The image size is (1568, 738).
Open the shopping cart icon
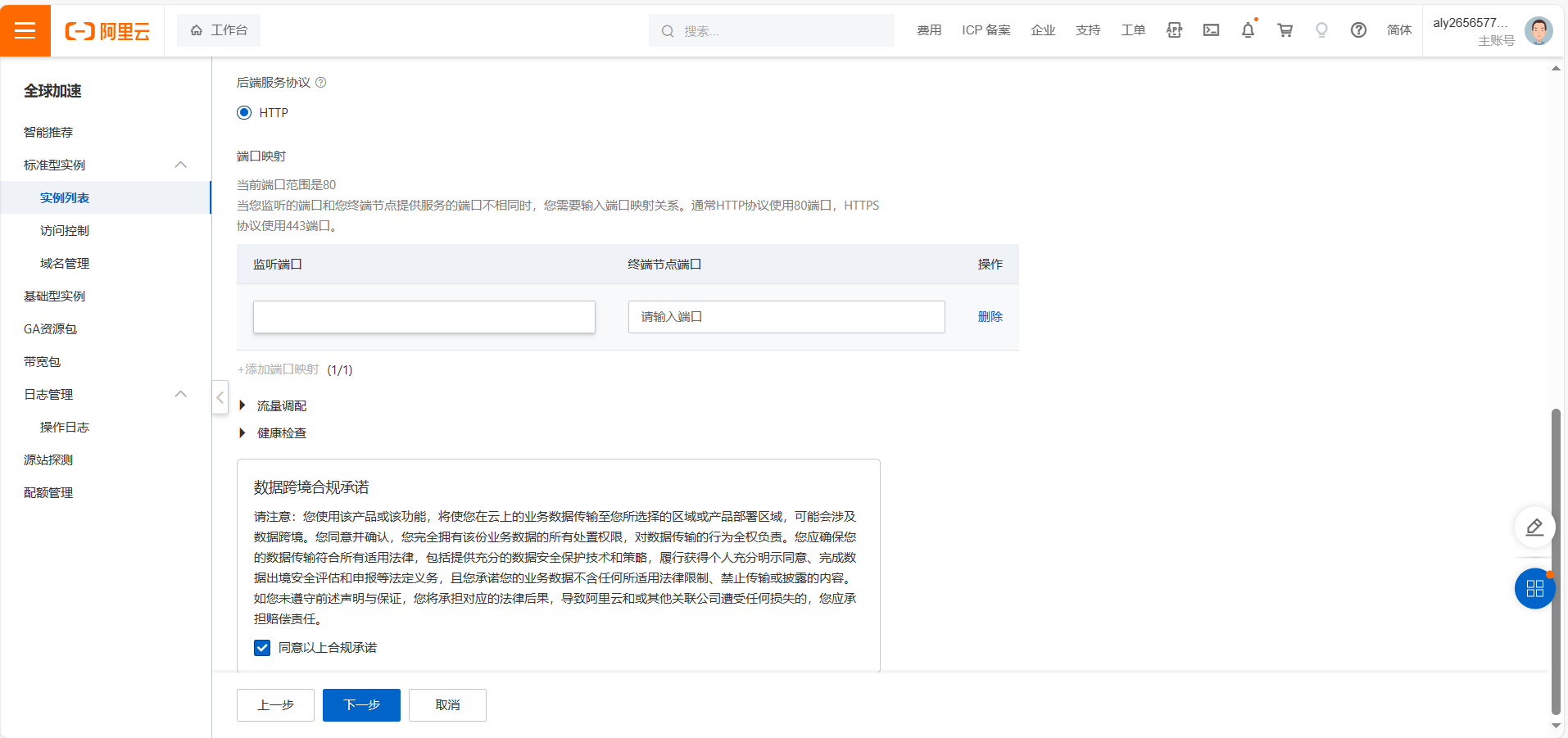[x=1285, y=30]
